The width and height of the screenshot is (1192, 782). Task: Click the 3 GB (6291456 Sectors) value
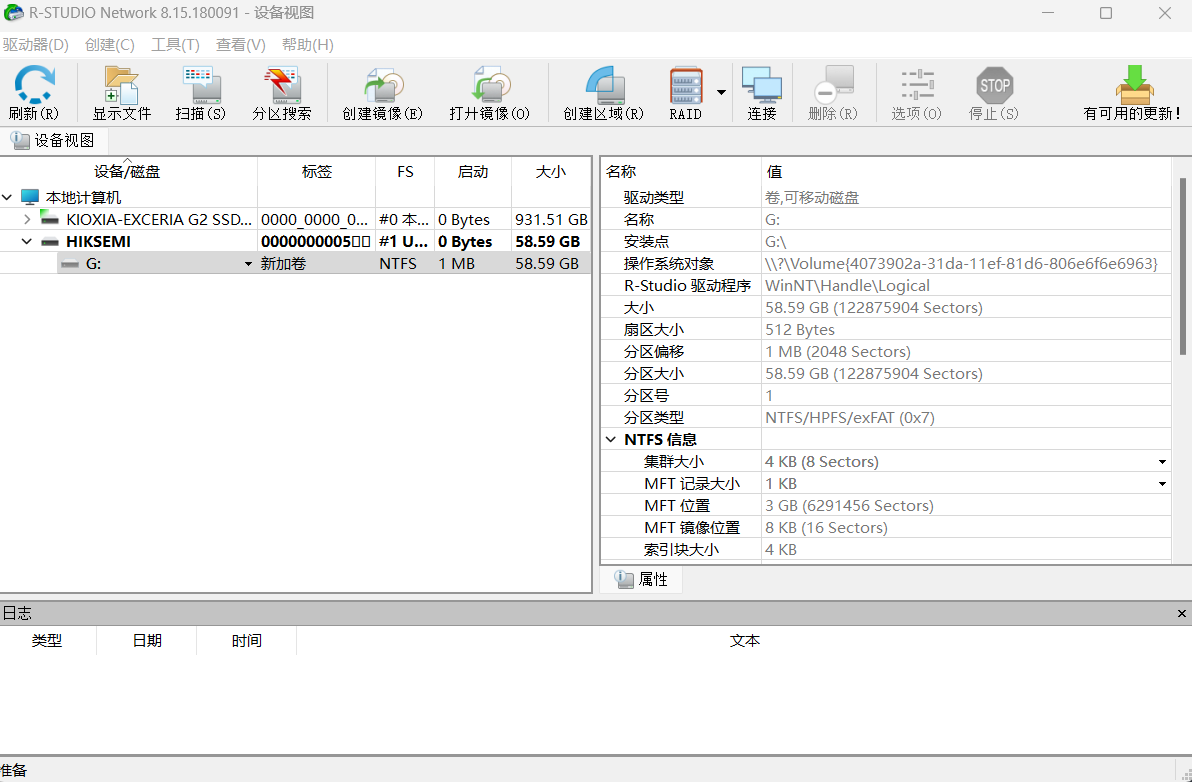[849, 506]
